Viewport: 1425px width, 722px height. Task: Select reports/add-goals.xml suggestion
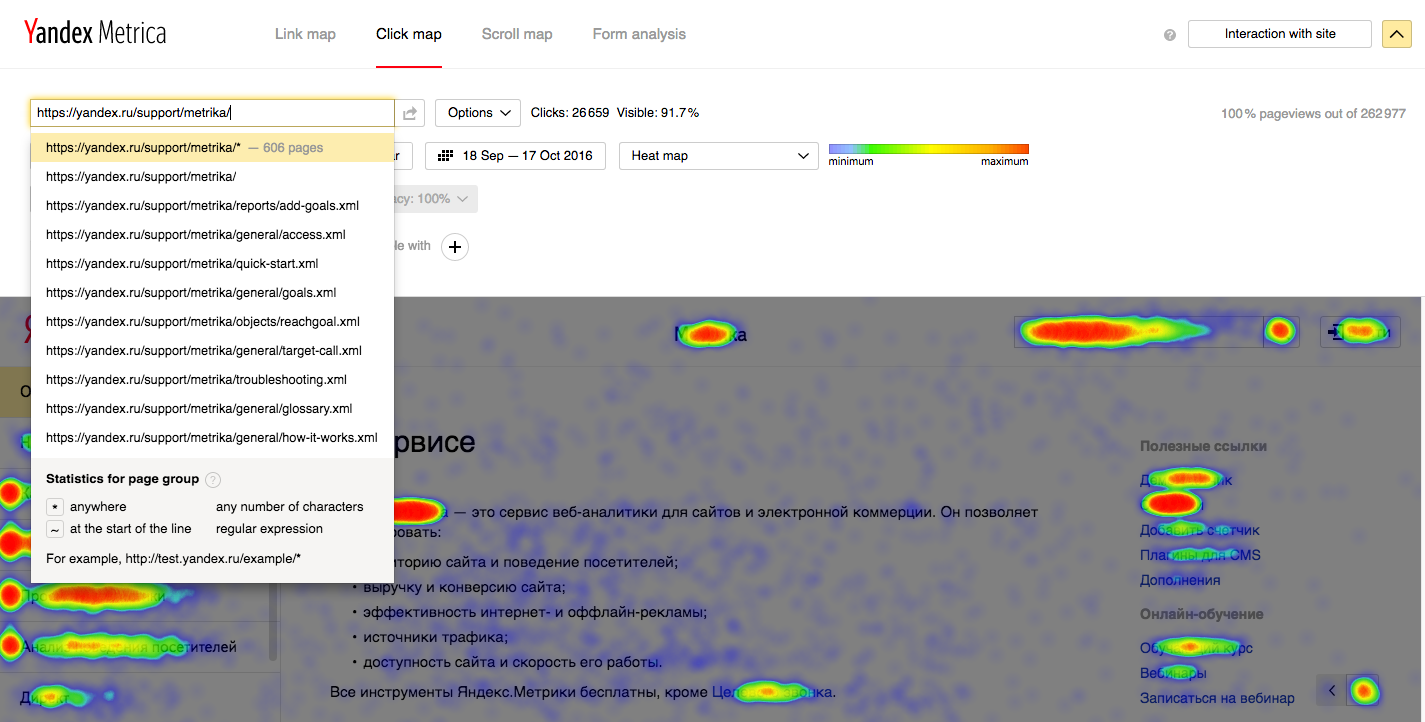[212, 206]
